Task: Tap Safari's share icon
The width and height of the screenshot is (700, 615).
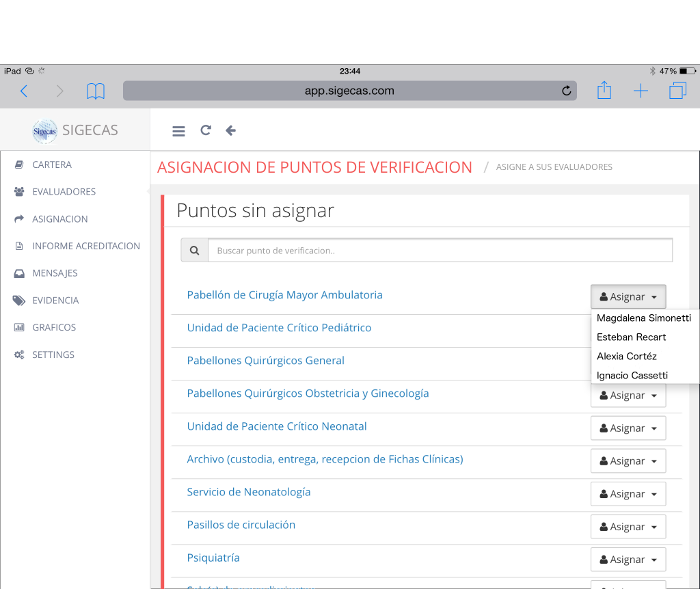Action: tap(604, 91)
